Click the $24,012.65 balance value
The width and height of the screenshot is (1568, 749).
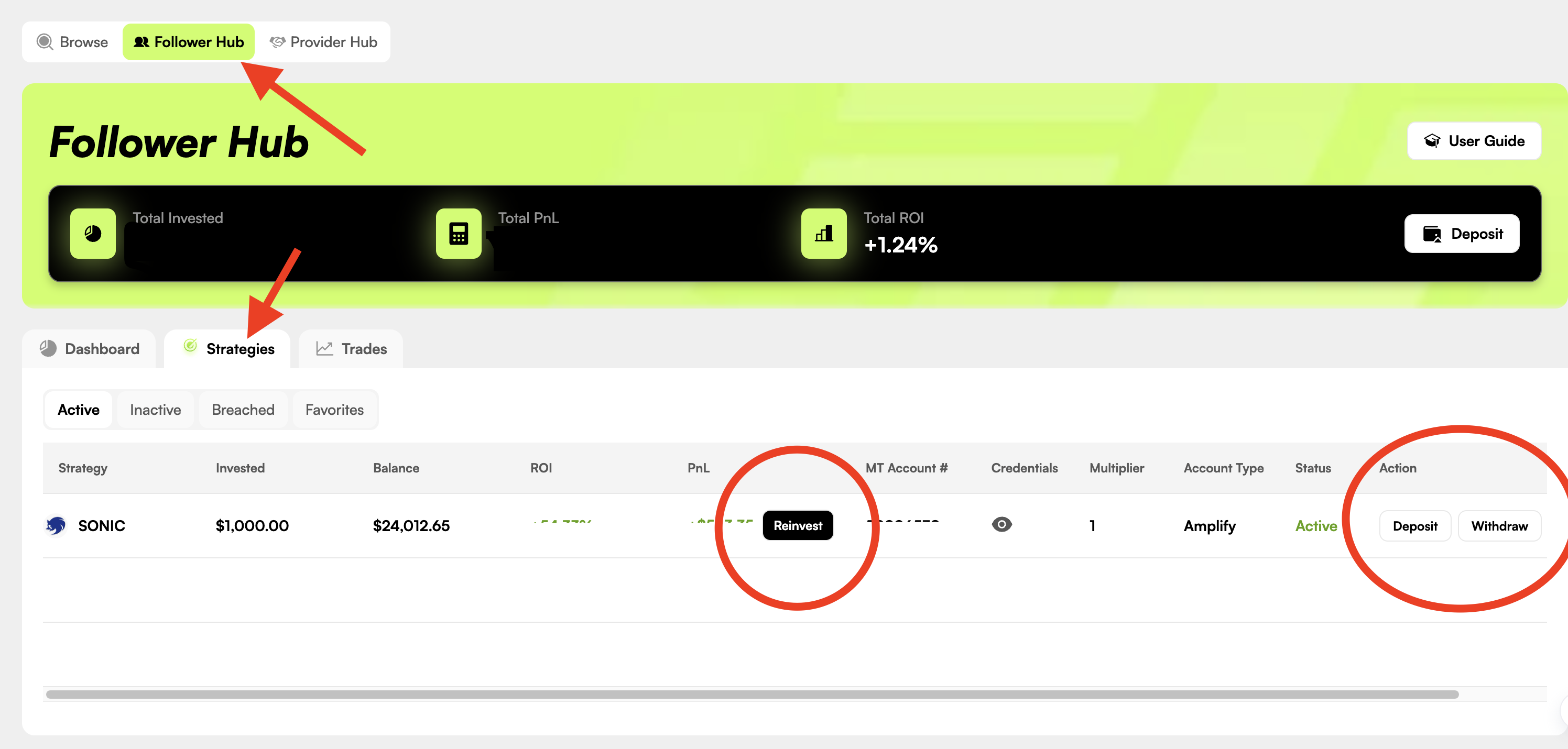[411, 526]
